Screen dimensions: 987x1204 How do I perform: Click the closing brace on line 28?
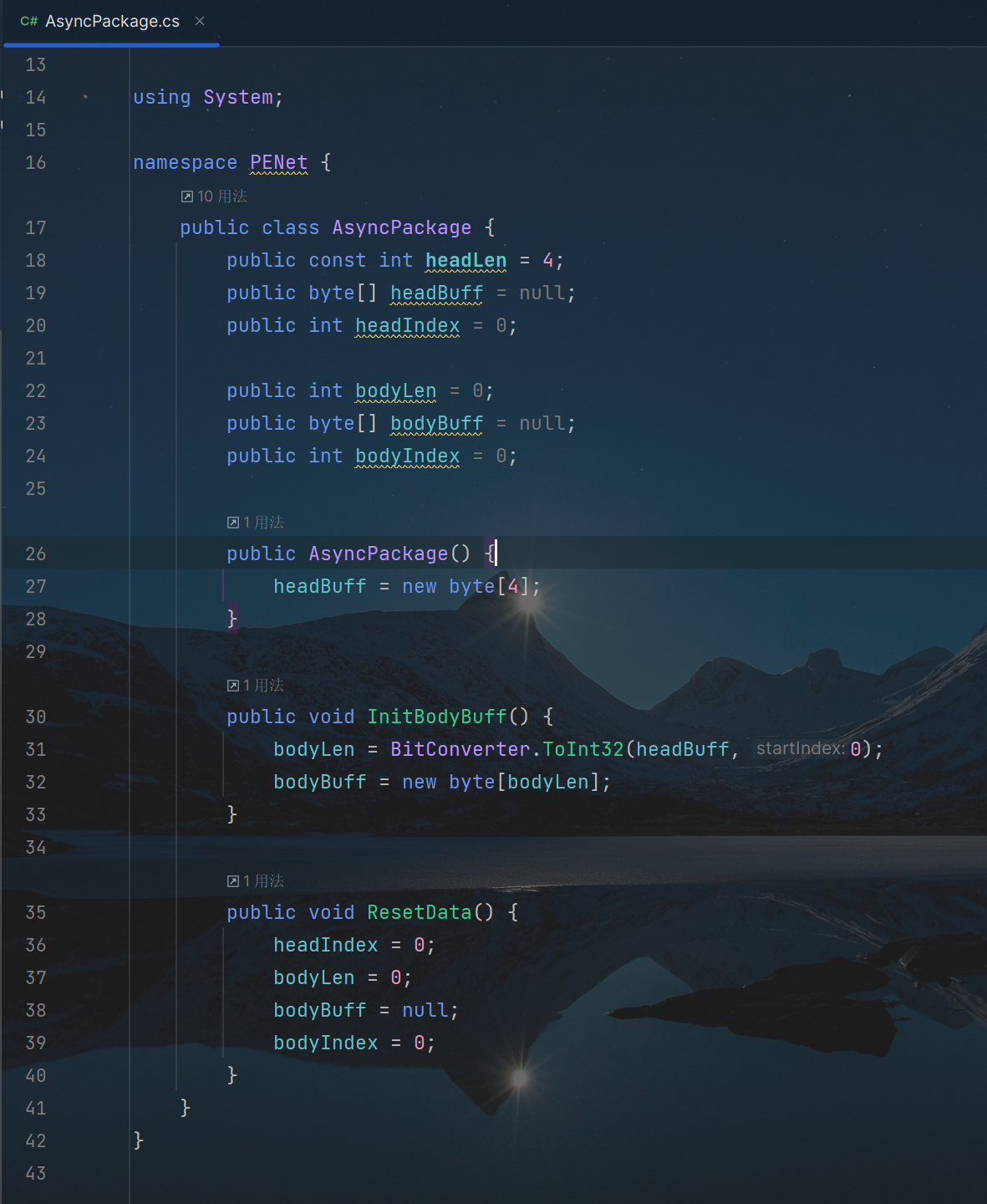click(232, 620)
